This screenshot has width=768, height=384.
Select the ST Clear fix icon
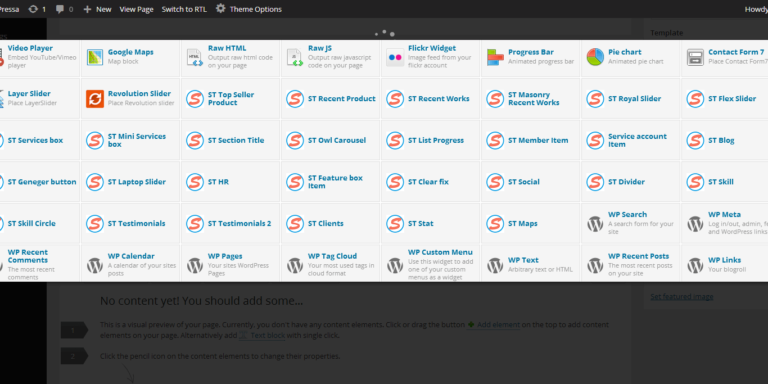pos(395,182)
